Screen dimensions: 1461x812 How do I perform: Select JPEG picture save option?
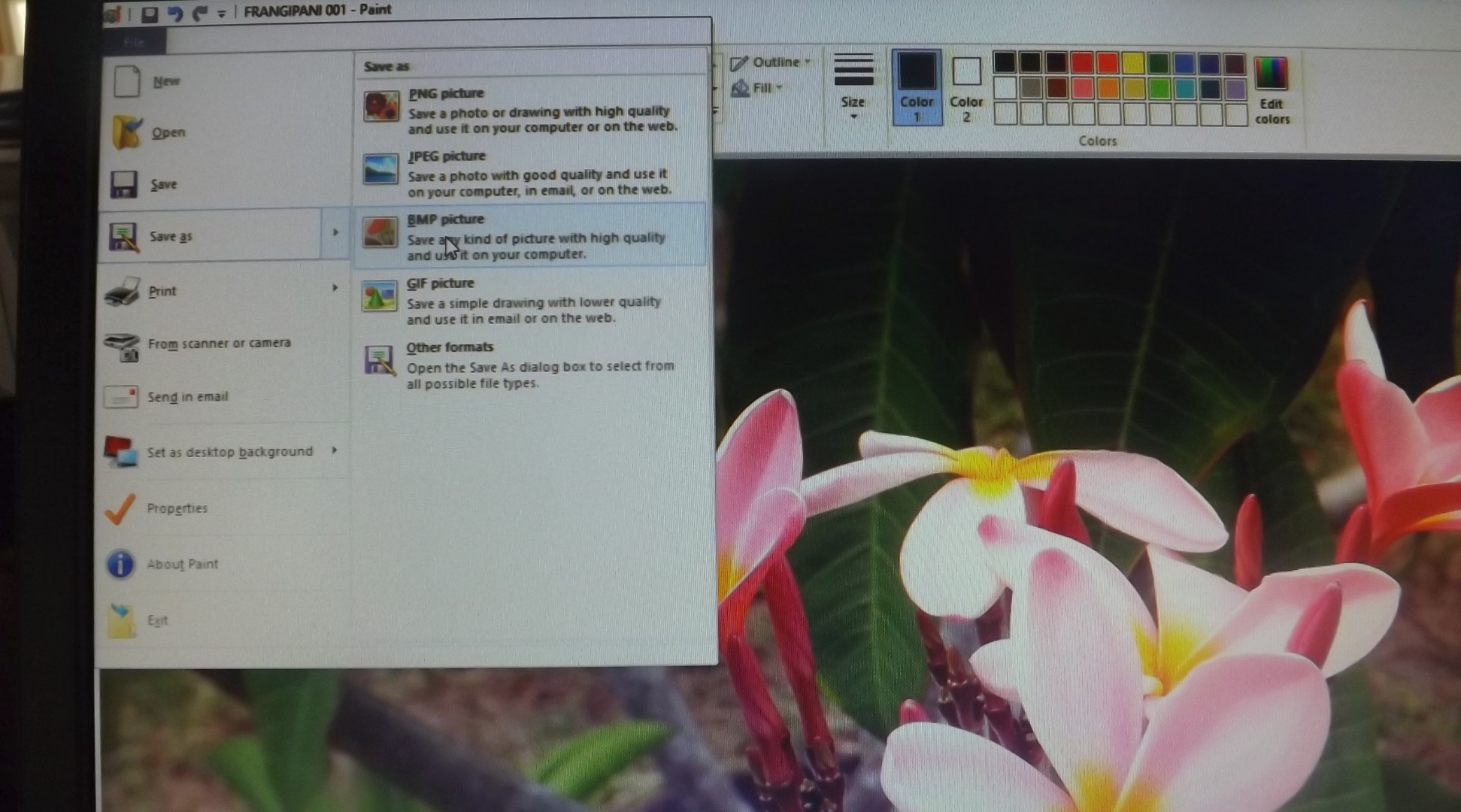tap(531, 172)
